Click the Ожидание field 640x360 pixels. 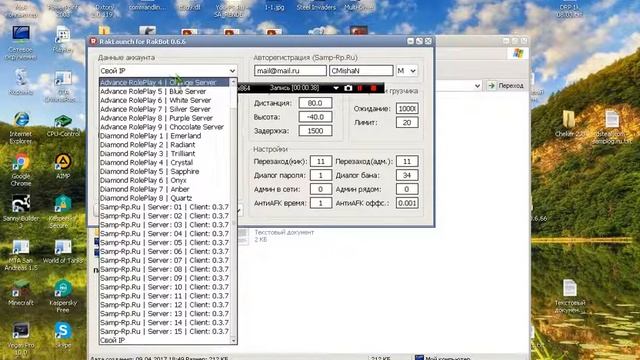point(407,109)
